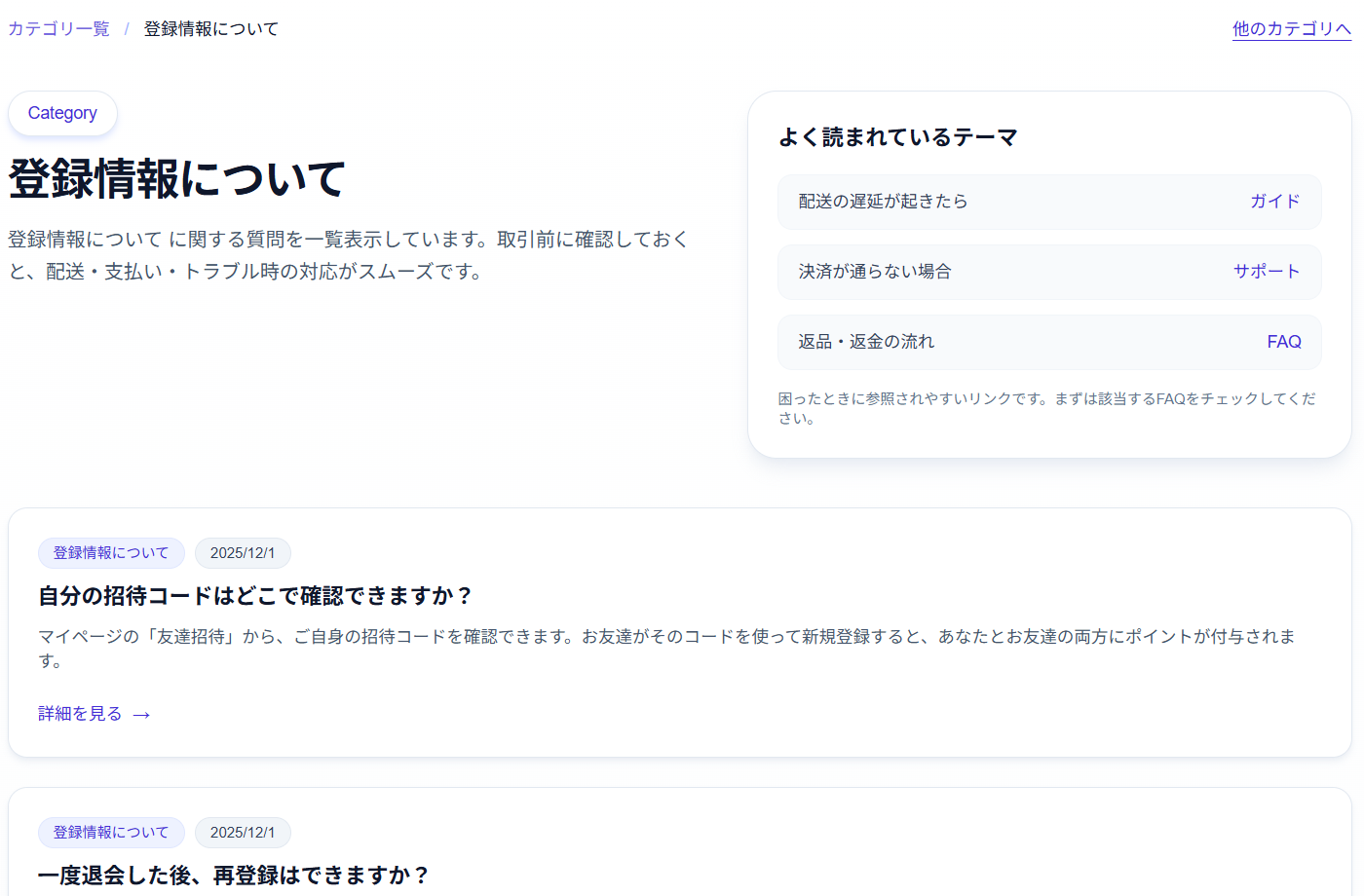Image resolution: width=1364 pixels, height=896 pixels.
Task: Click the Category badge
Action: pos(62,113)
